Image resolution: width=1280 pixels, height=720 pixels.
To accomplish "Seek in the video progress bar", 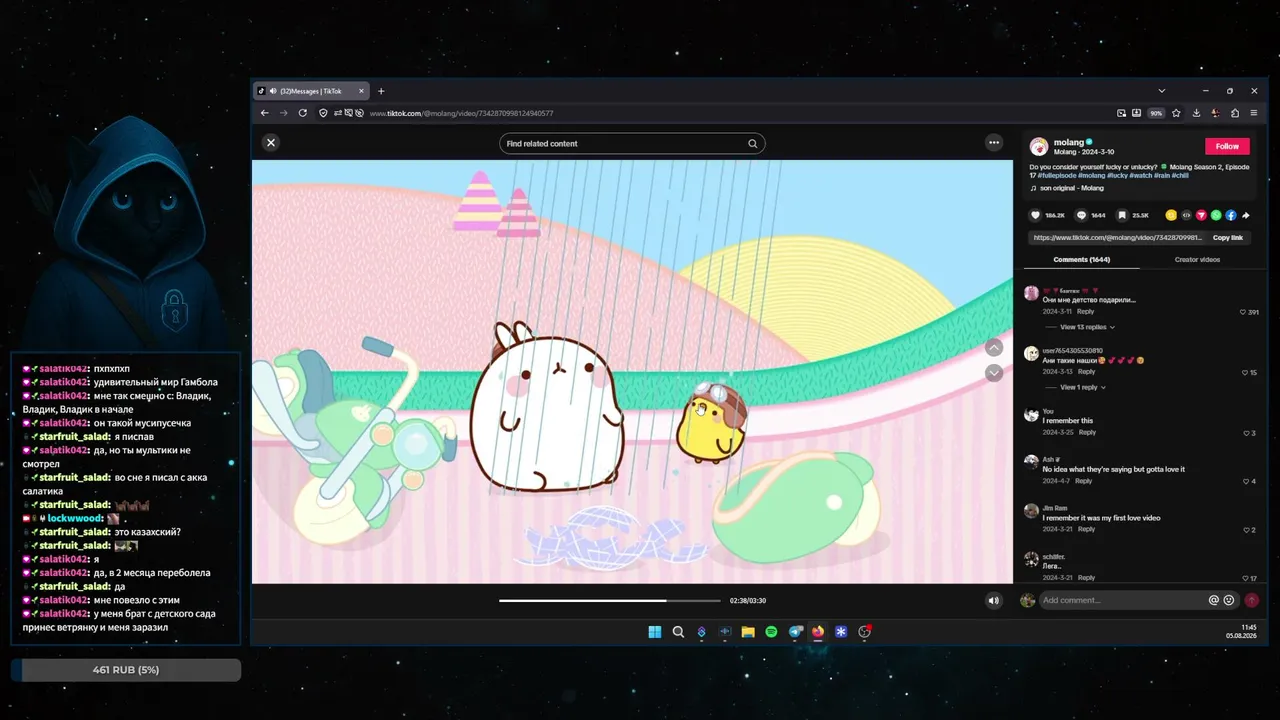I will (610, 601).
